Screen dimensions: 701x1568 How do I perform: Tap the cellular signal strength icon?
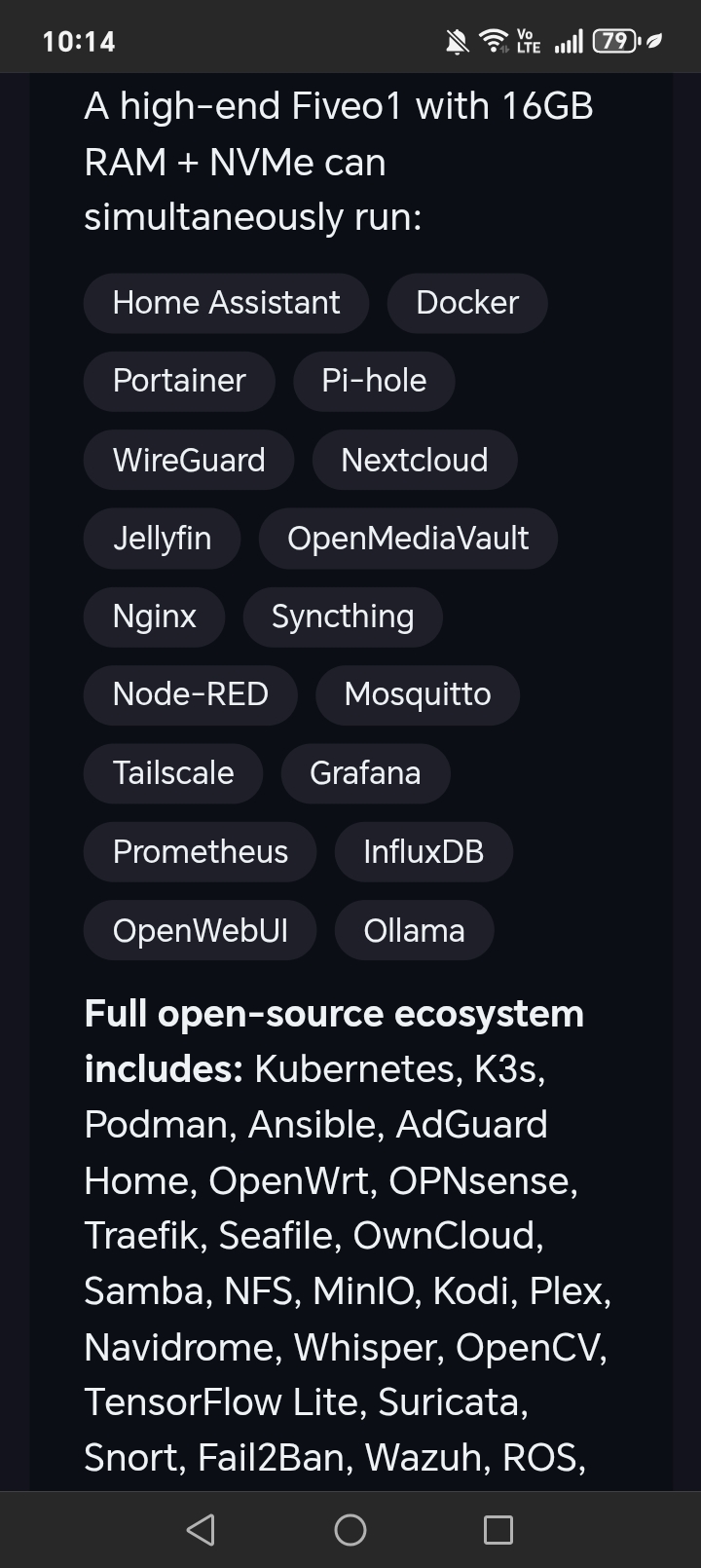[x=568, y=41]
